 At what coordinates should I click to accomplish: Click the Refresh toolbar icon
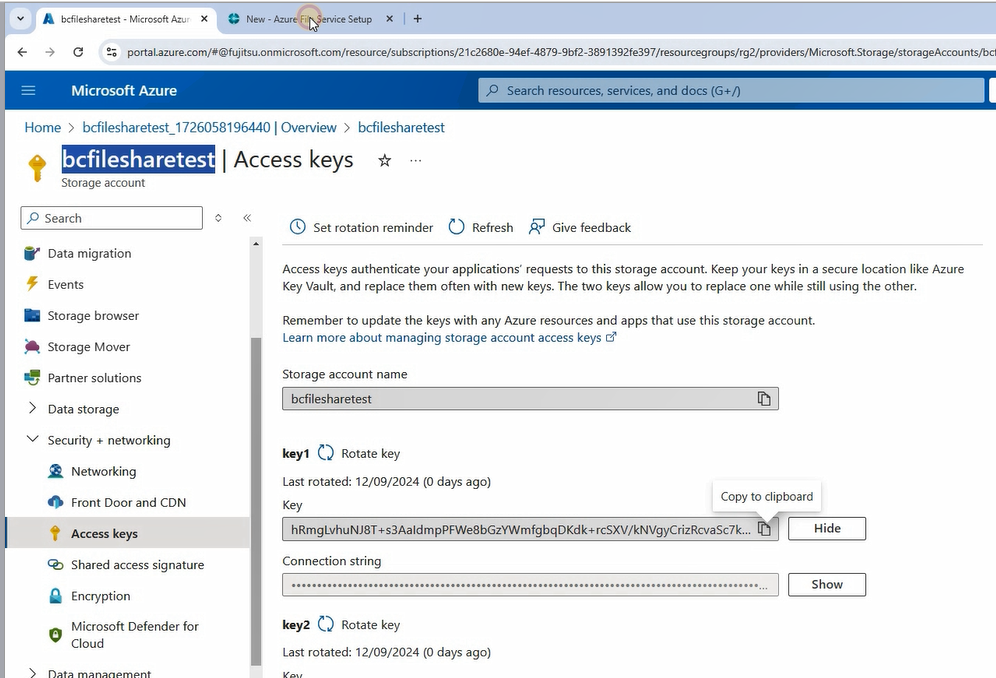456,227
